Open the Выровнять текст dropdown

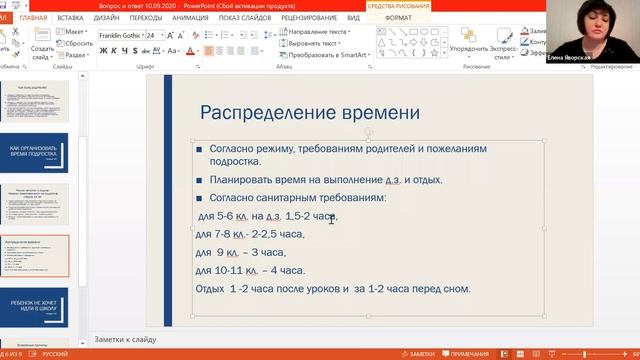click(310, 43)
